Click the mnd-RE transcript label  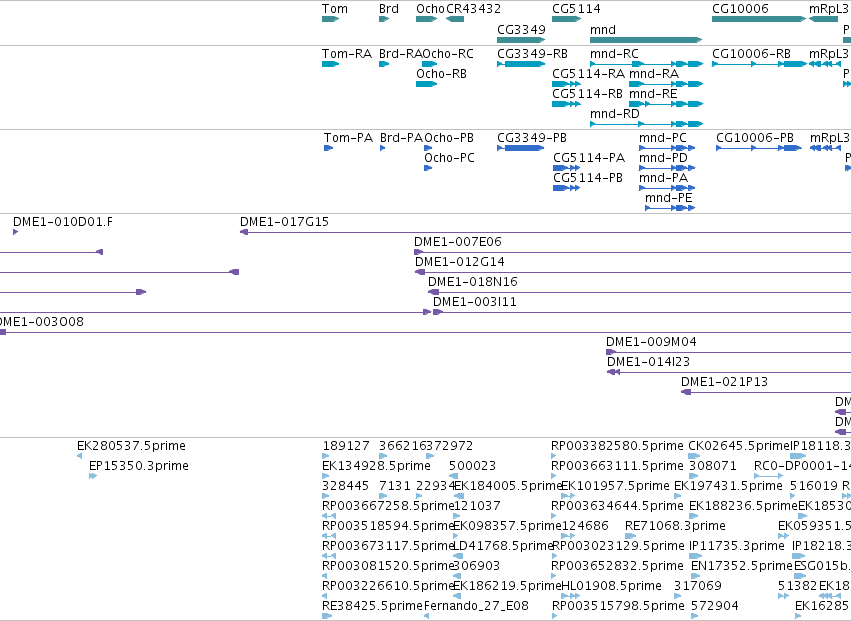point(653,94)
